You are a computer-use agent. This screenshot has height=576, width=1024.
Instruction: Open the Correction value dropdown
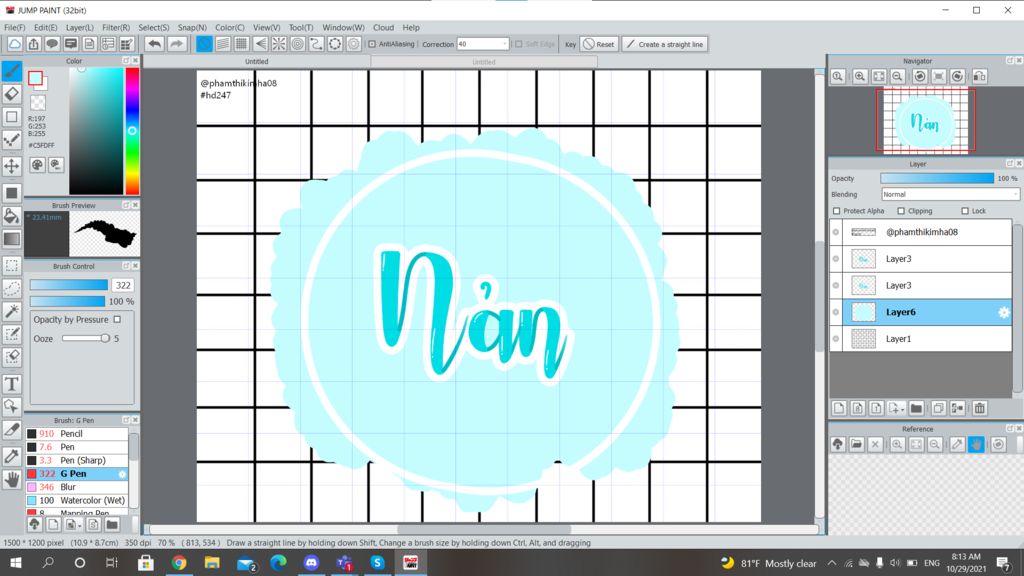coord(504,44)
